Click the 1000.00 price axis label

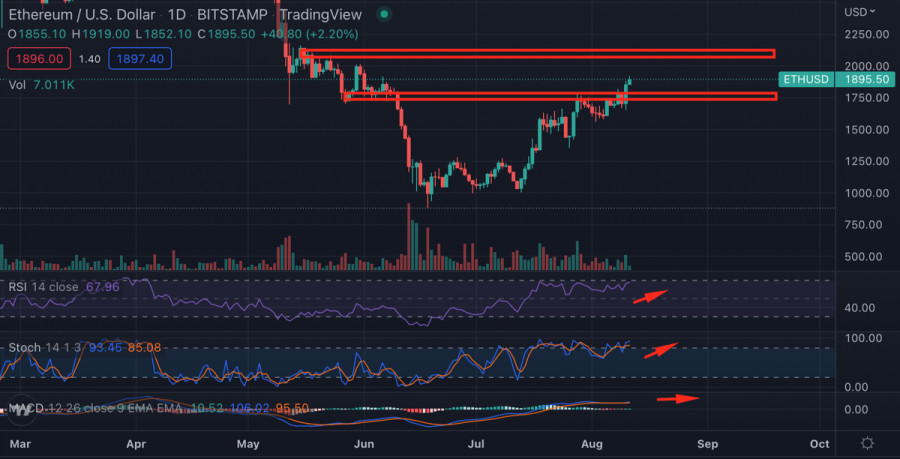[867, 193]
